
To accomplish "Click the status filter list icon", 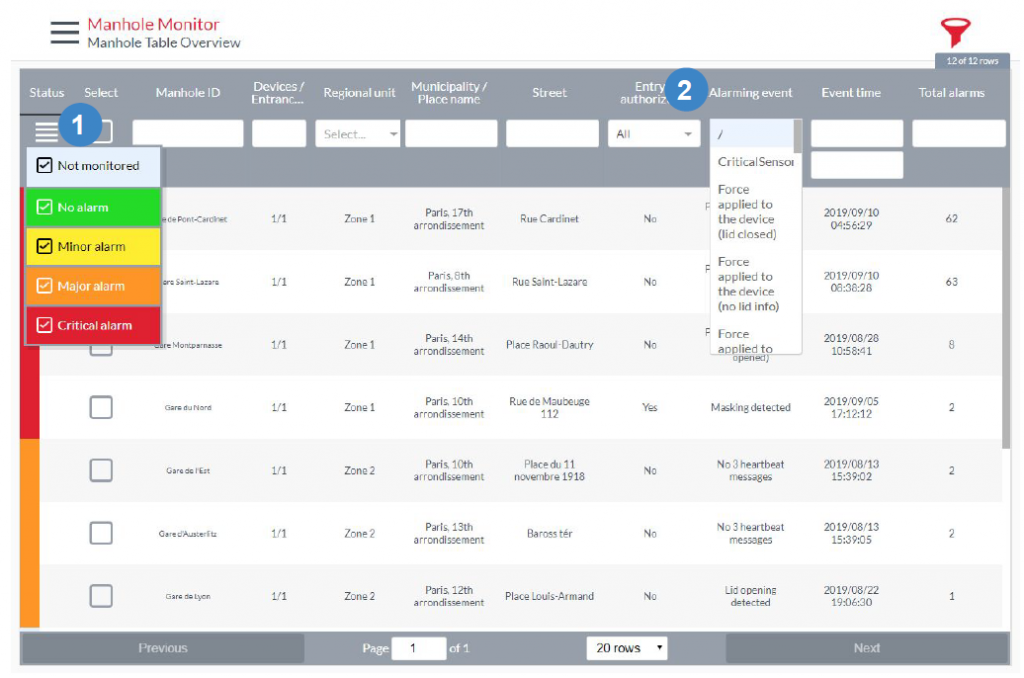I will pyautogui.click(x=46, y=131).
